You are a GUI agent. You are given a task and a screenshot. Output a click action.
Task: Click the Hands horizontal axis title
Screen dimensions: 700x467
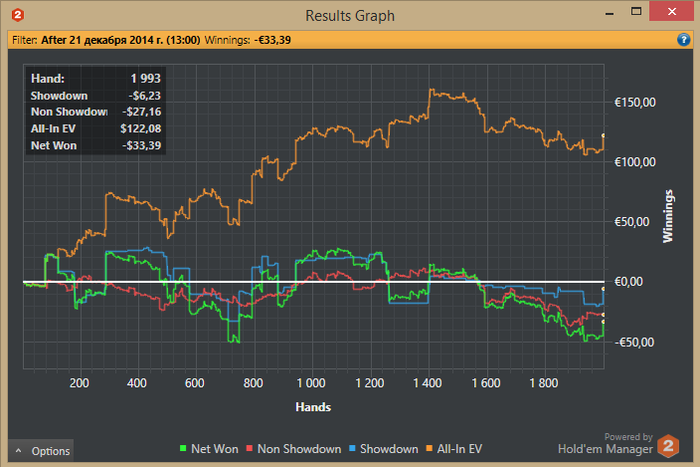[313, 407]
